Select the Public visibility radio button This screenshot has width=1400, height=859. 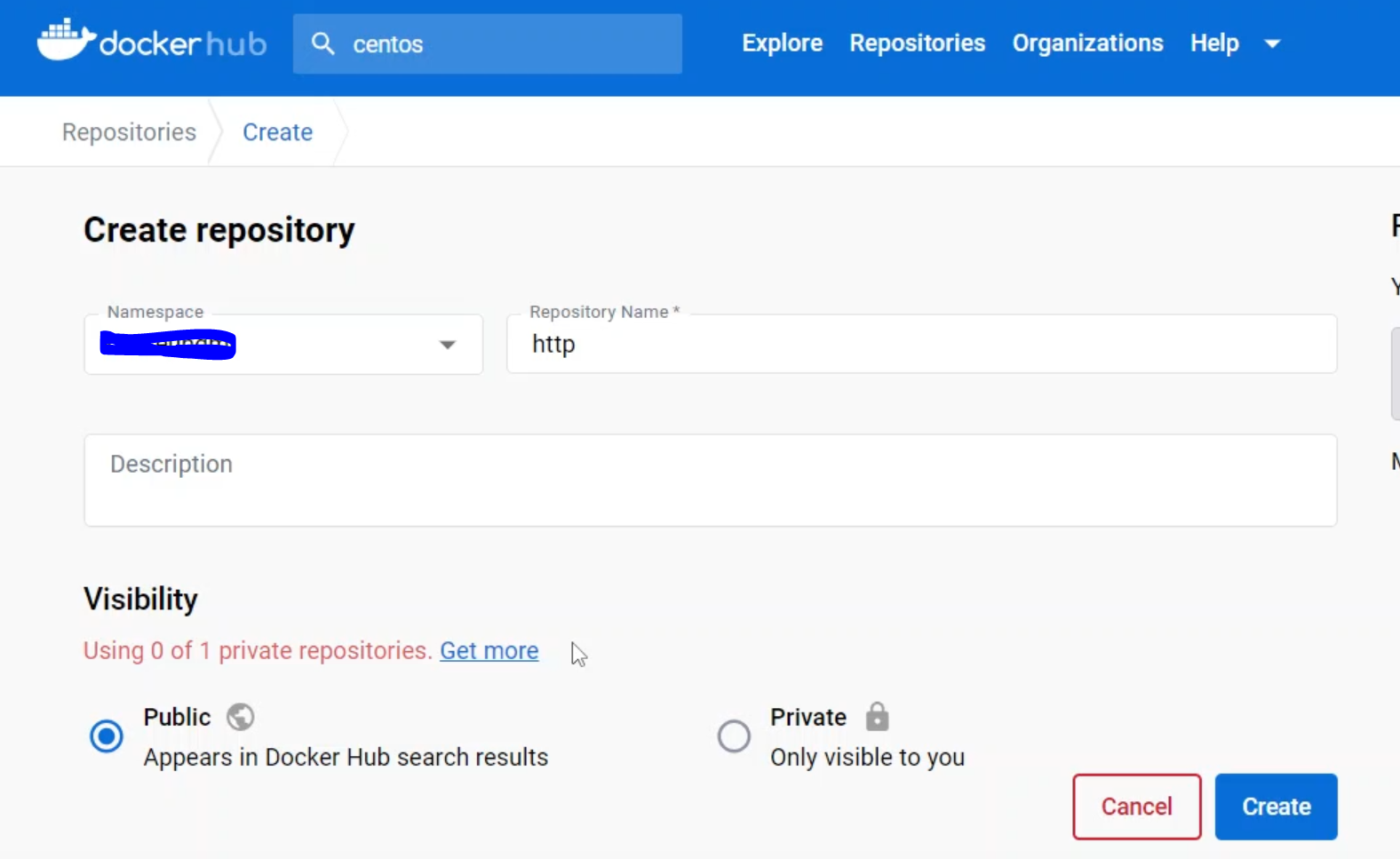[x=107, y=736]
